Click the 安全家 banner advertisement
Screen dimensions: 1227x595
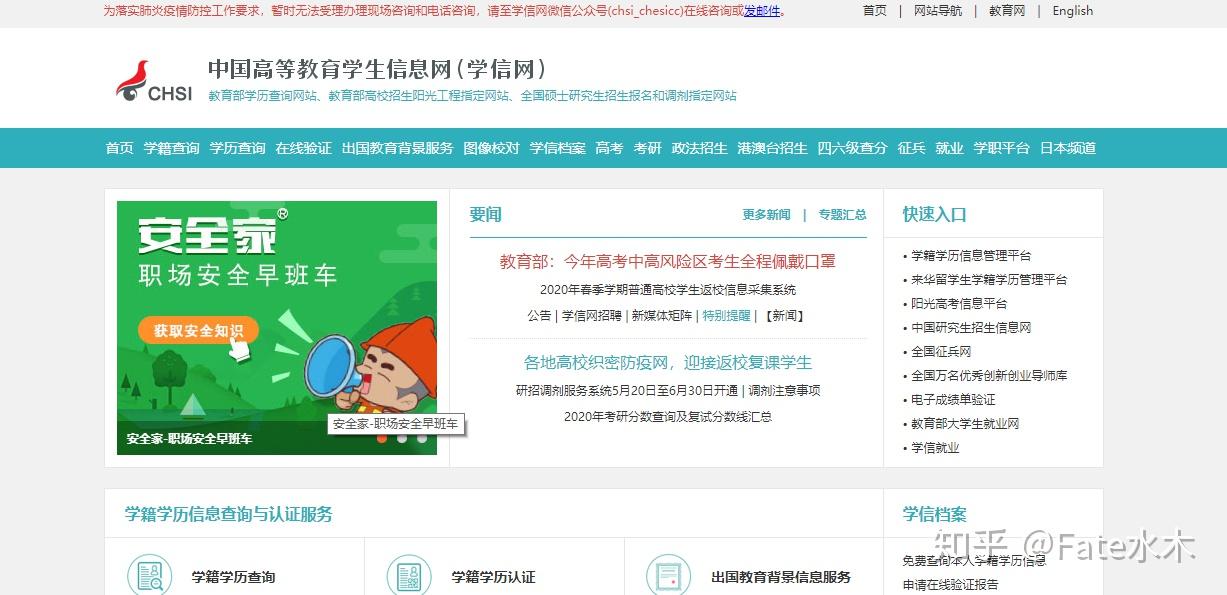tap(277, 328)
